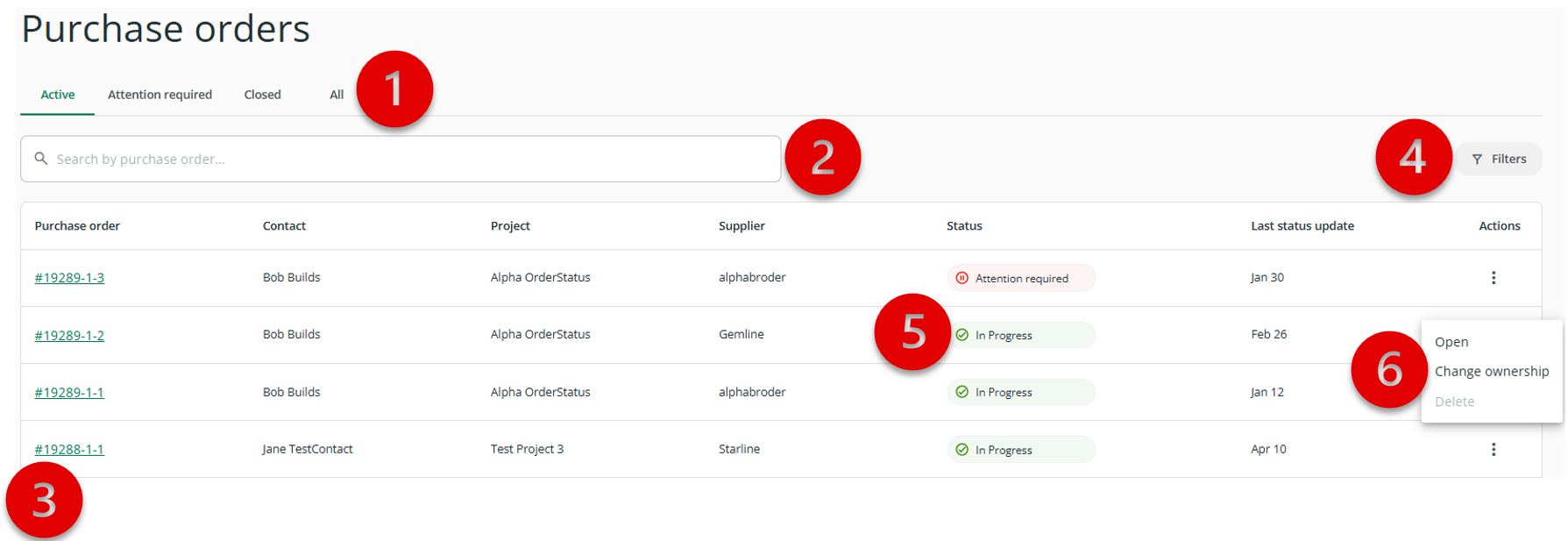This screenshot has width=1568, height=541.
Task: Click the Status column header
Action: [964, 226]
